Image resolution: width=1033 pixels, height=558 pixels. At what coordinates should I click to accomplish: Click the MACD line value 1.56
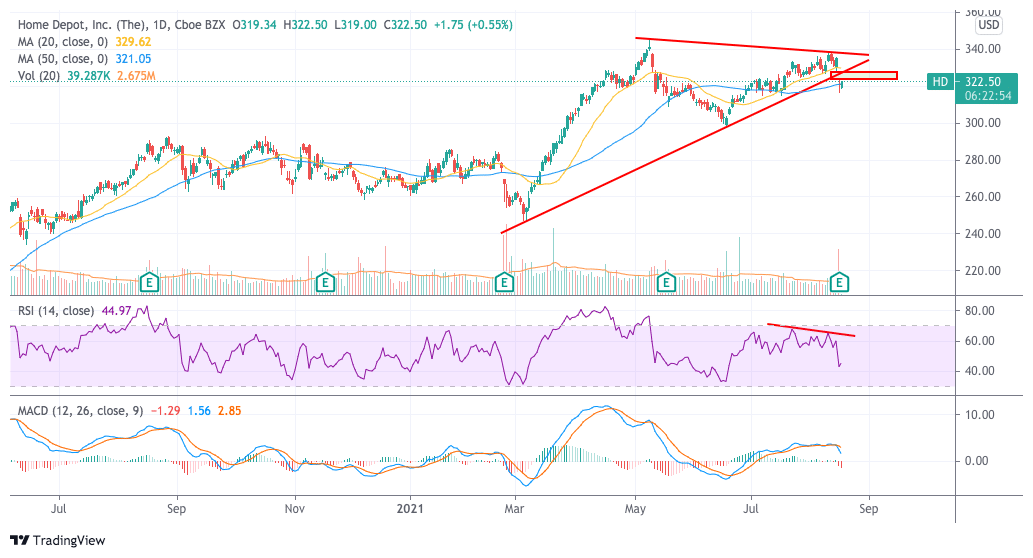click(x=199, y=411)
